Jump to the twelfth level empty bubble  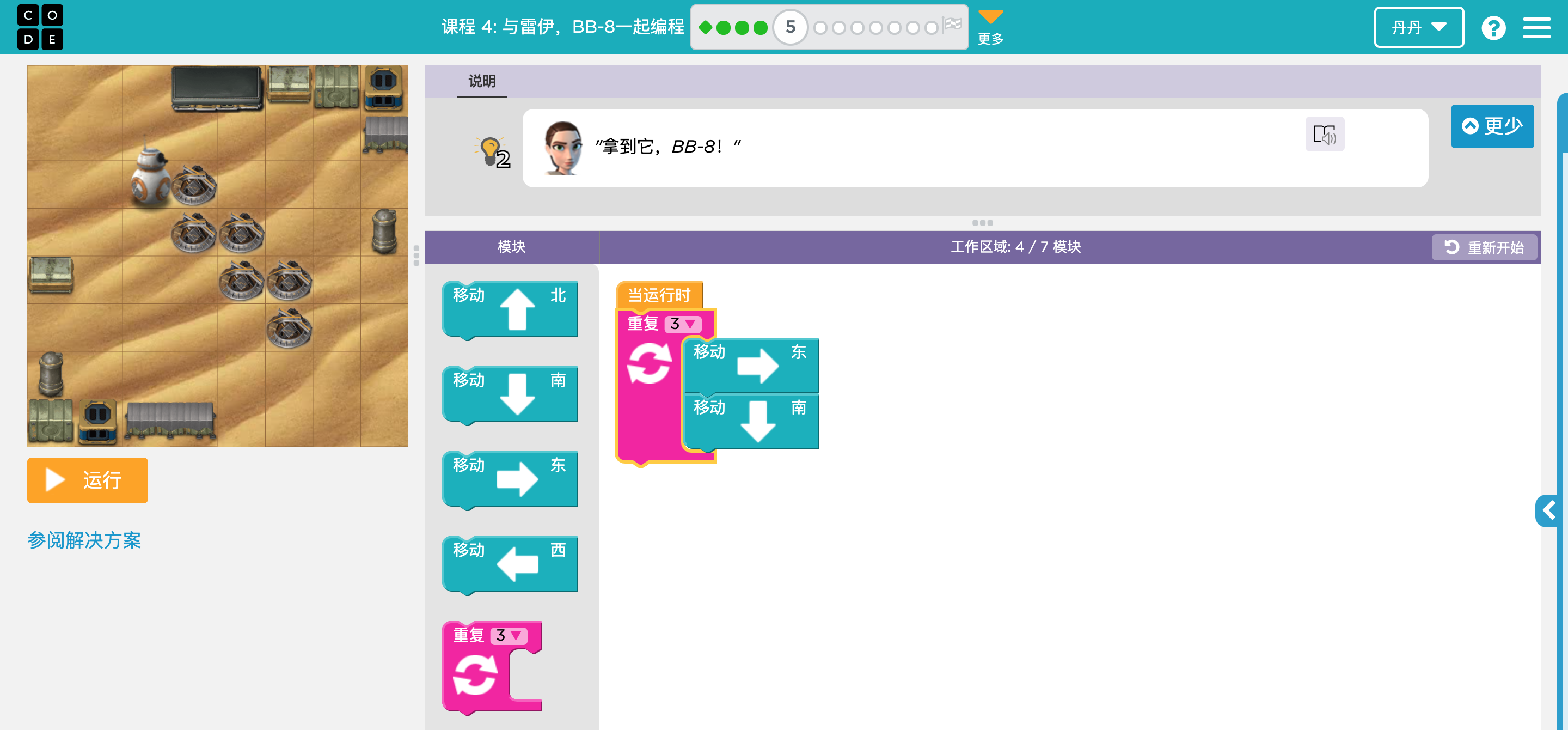point(932,28)
